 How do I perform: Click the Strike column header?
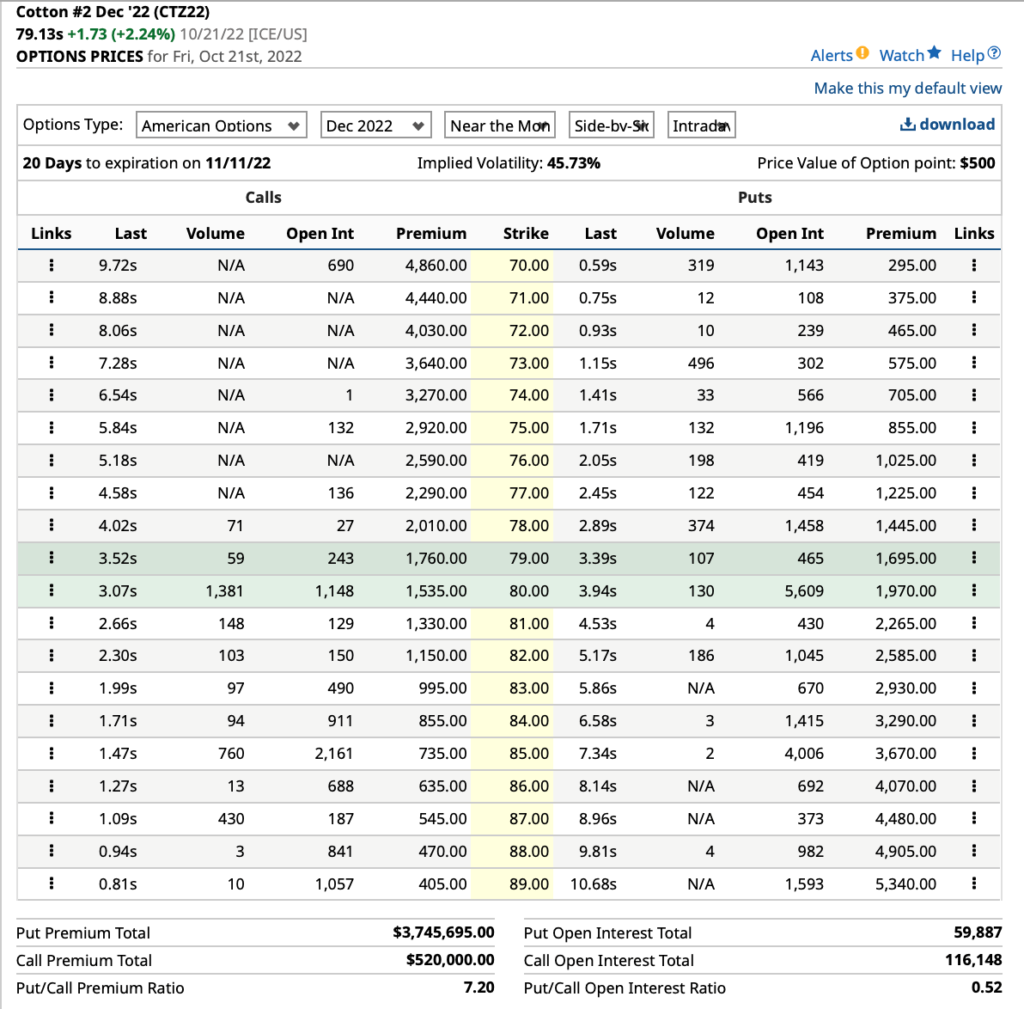point(526,234)
